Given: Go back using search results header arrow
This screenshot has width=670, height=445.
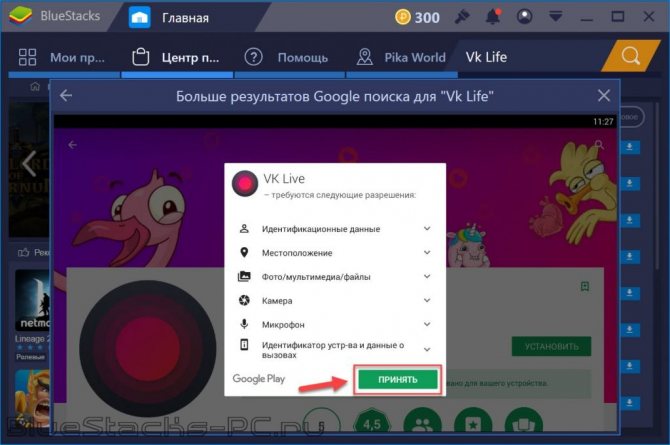Looking at the screenshot, I should pos(65,95).
